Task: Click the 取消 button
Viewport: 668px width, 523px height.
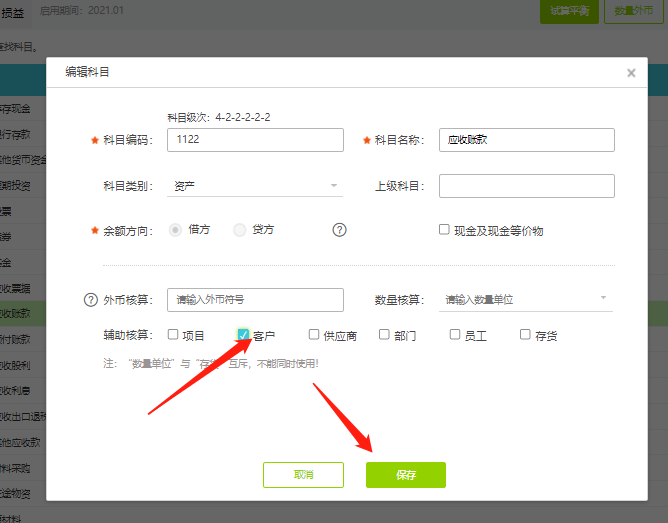Action: click(x=303, y=475)
